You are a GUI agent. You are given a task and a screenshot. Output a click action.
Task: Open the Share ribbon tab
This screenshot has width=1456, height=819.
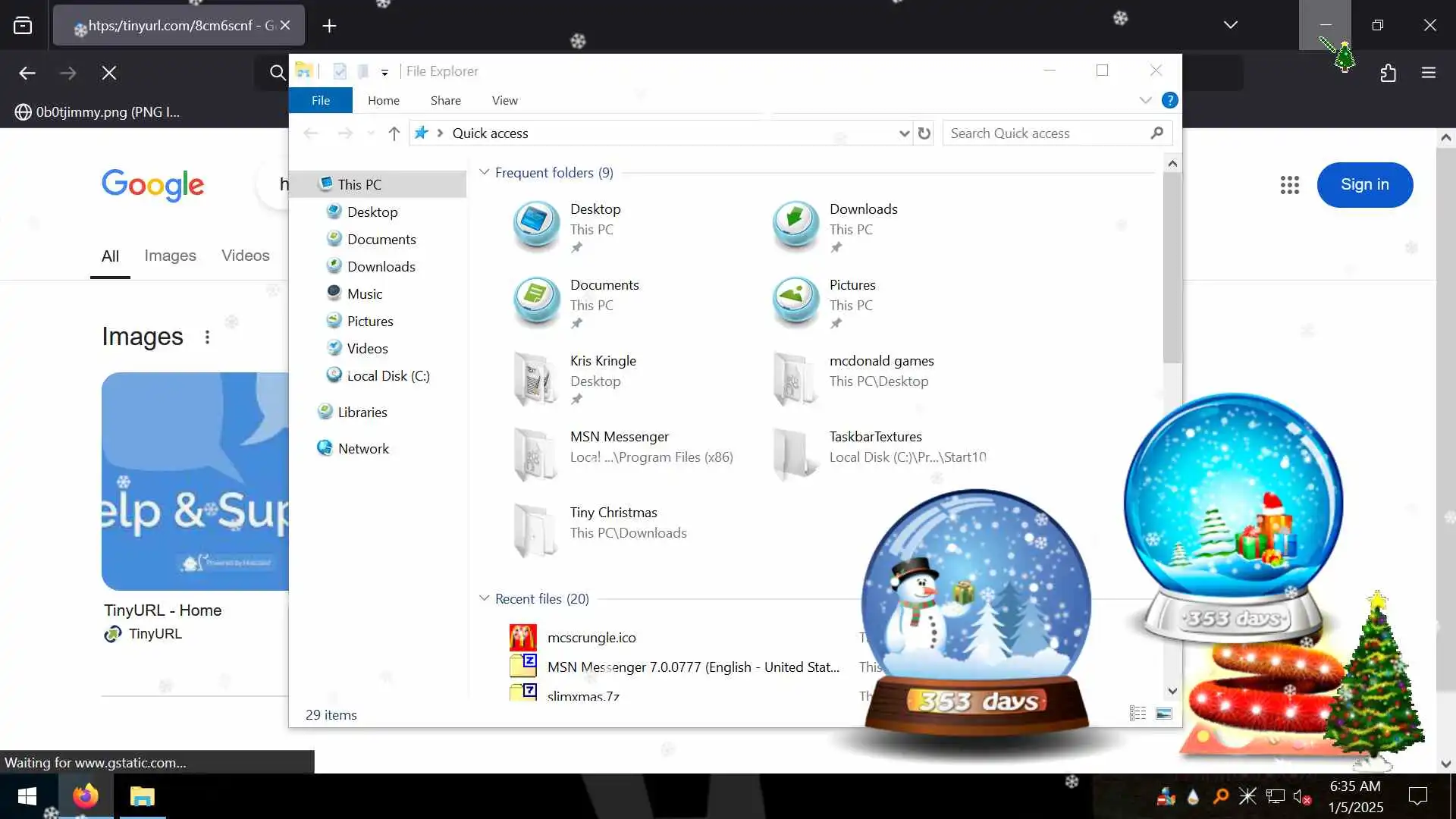coord(445,100)
